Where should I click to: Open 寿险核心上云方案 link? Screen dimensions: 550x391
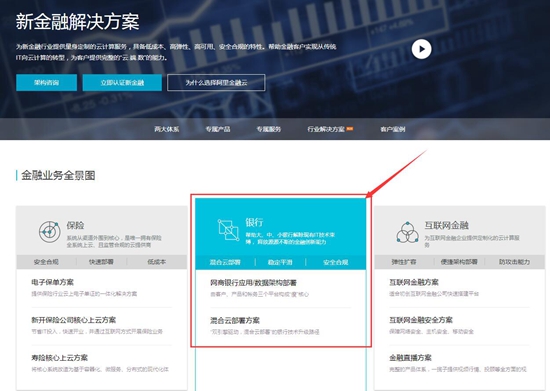pos(59,358)
